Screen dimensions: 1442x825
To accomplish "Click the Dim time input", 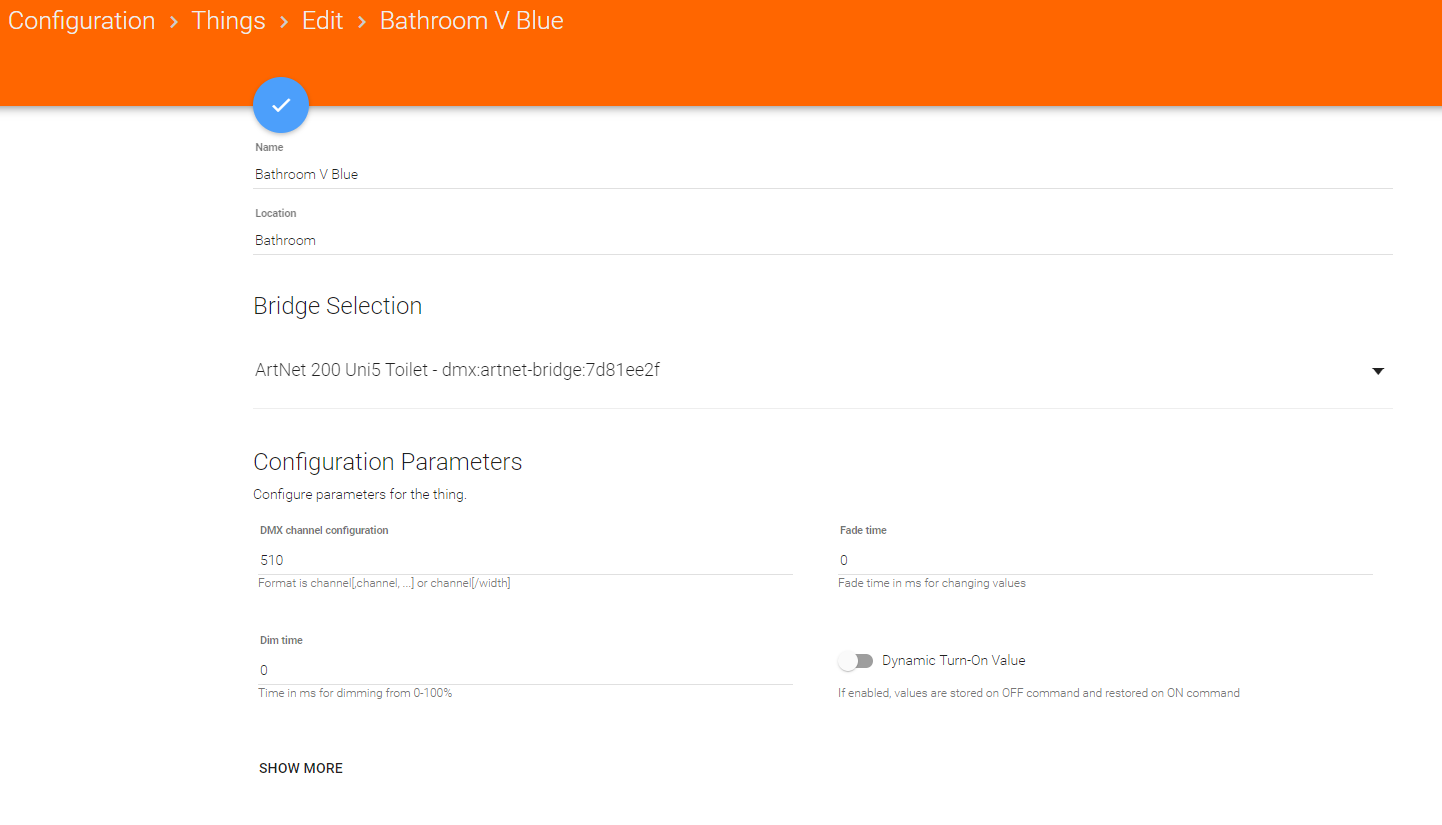I will tap(525, 670).
